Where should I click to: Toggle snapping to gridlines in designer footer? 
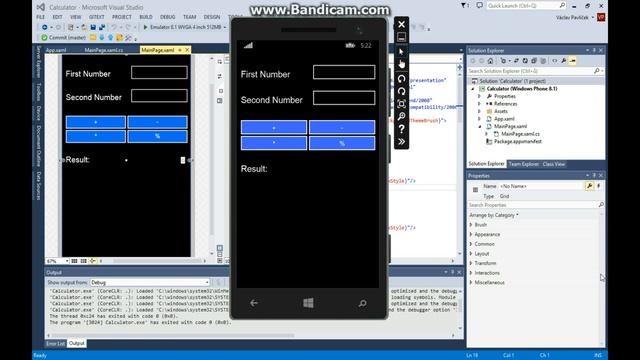(x=83, y=261)
